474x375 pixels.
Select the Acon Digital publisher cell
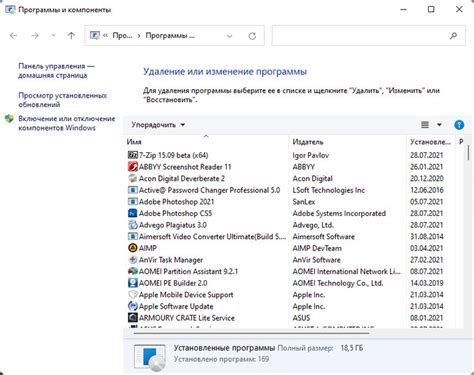(x=312, y=178)
